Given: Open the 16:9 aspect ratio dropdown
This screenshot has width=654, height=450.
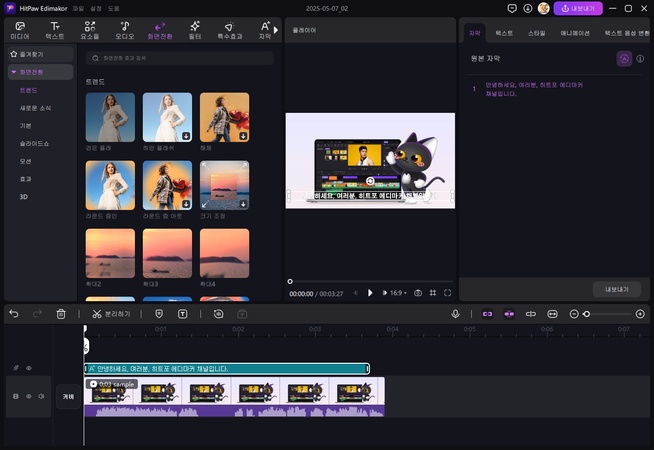Looking at the screenshot, I should [x=400, y=293].
